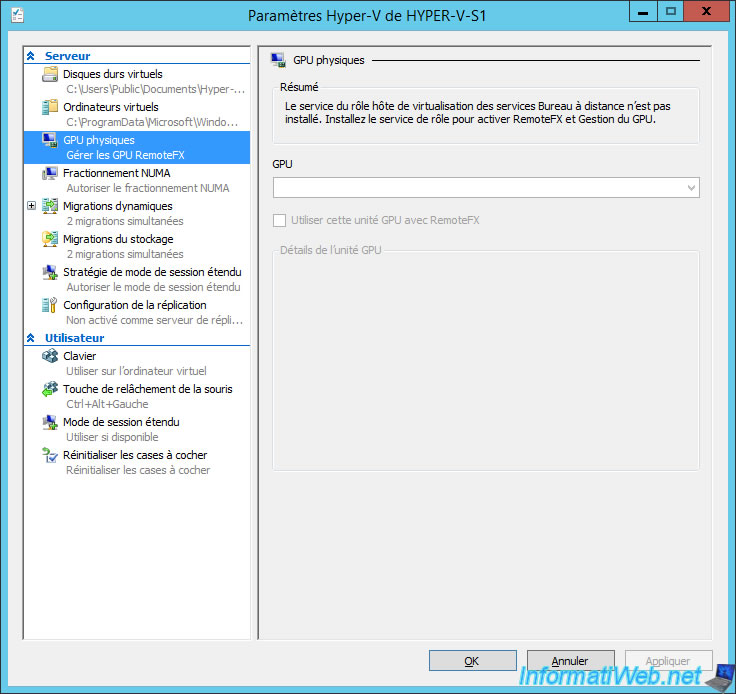The image size is (736, 694).
Task: Close the Paramètres Hyper-V window
Action: click(706, 12)
